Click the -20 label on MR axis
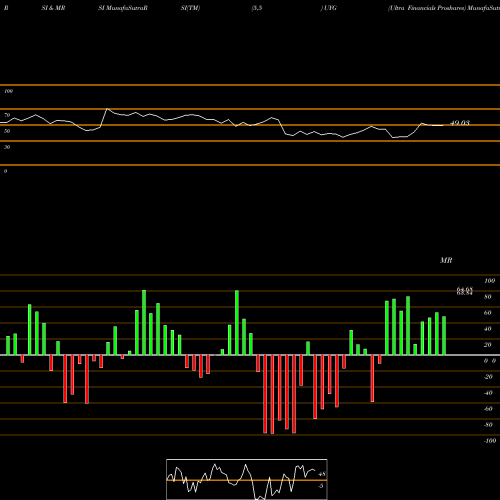 coord(488,377)
